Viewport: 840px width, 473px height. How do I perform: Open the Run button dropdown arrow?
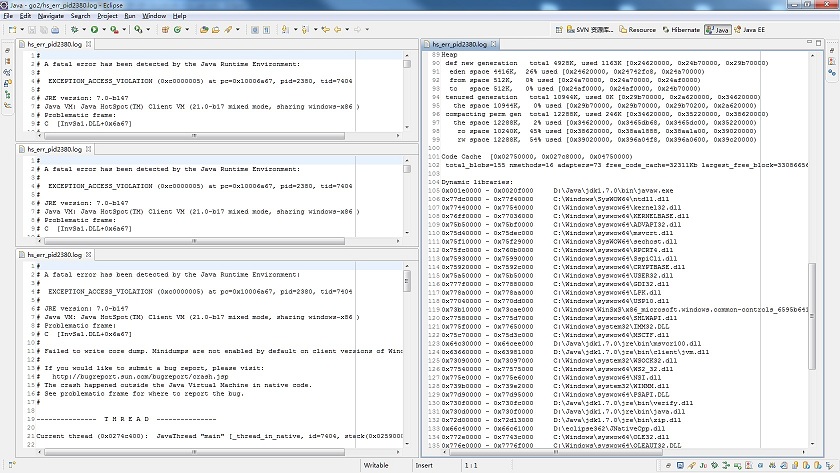(x=105, y=30)
